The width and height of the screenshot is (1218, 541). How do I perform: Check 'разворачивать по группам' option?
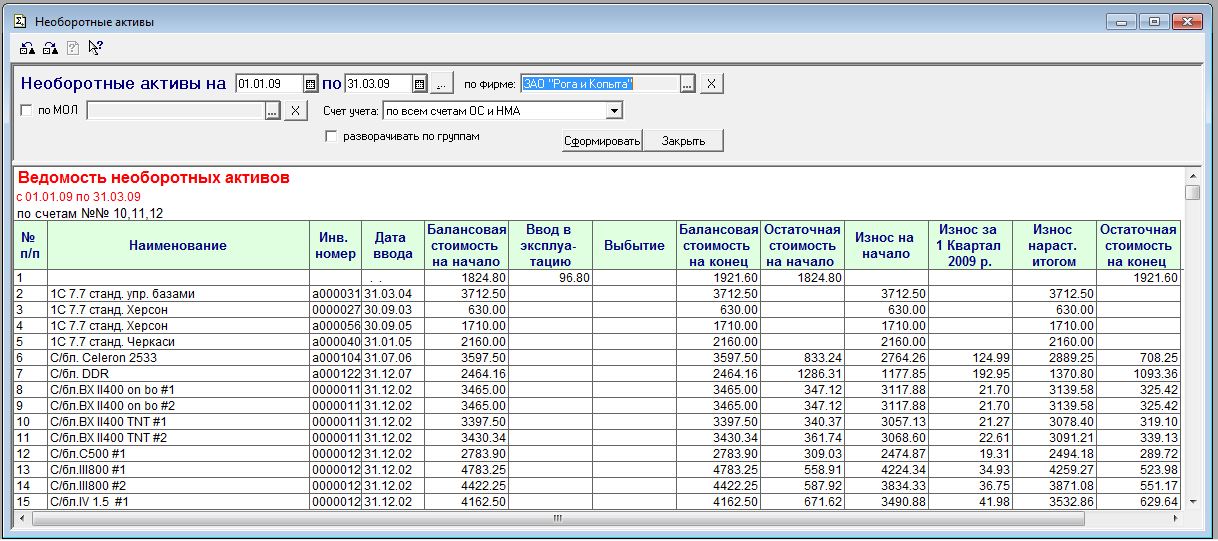[x=331, y=136]
